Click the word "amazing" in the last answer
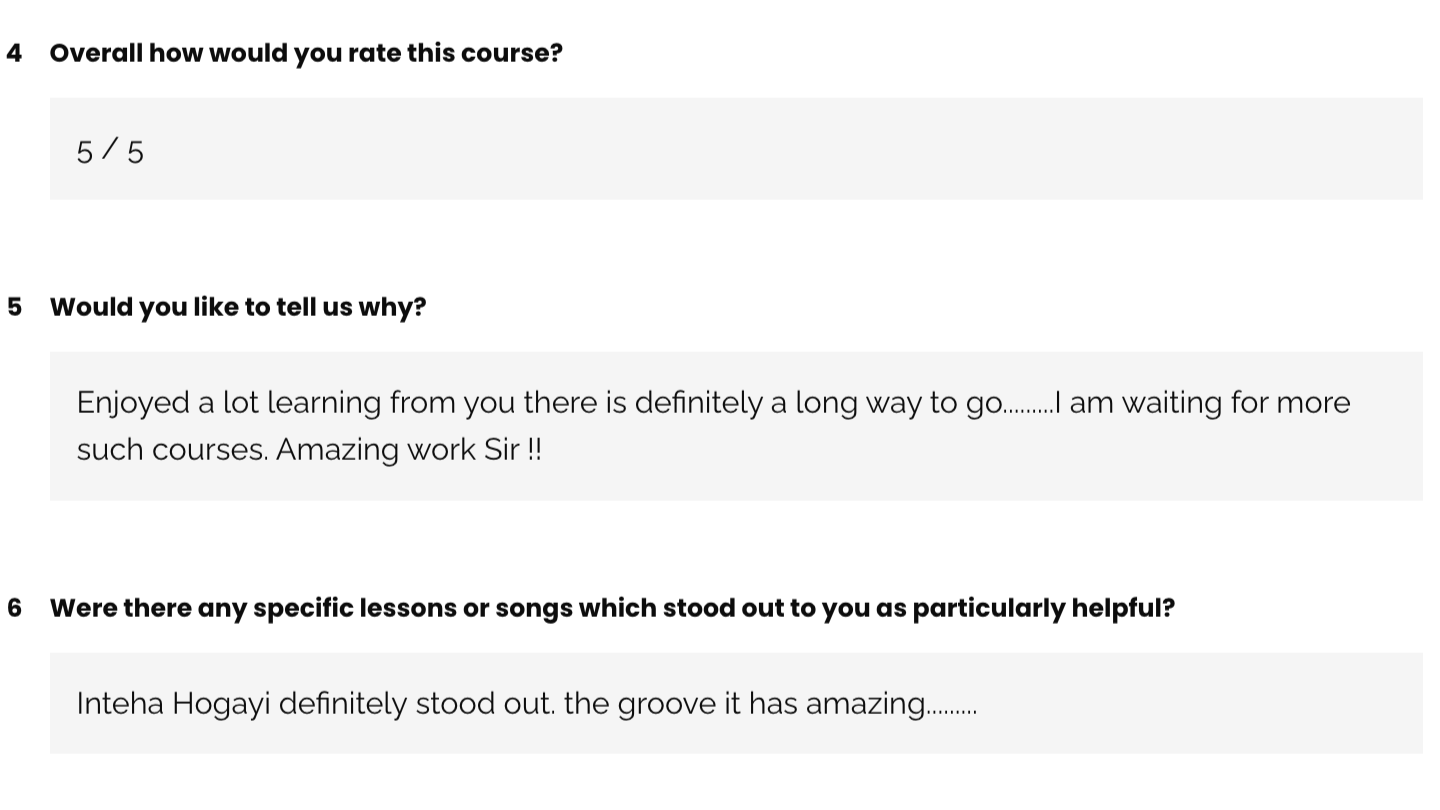The image size is (1440, 810). pyautogui.click(x=865, y=704)
